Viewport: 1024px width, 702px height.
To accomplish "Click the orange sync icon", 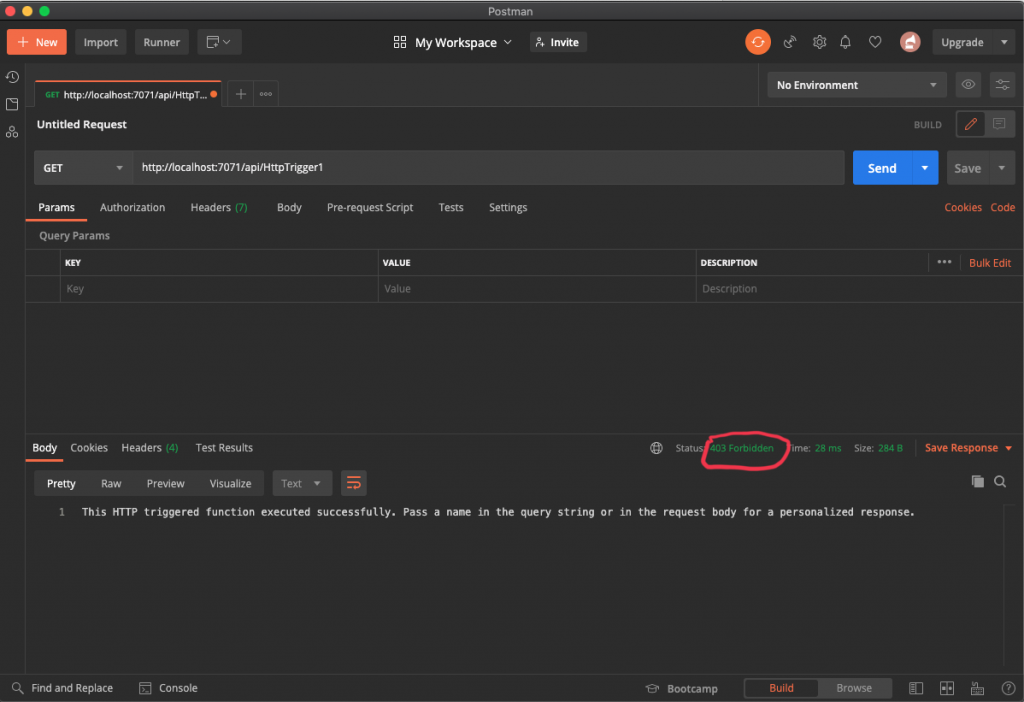I will point(758,42).
